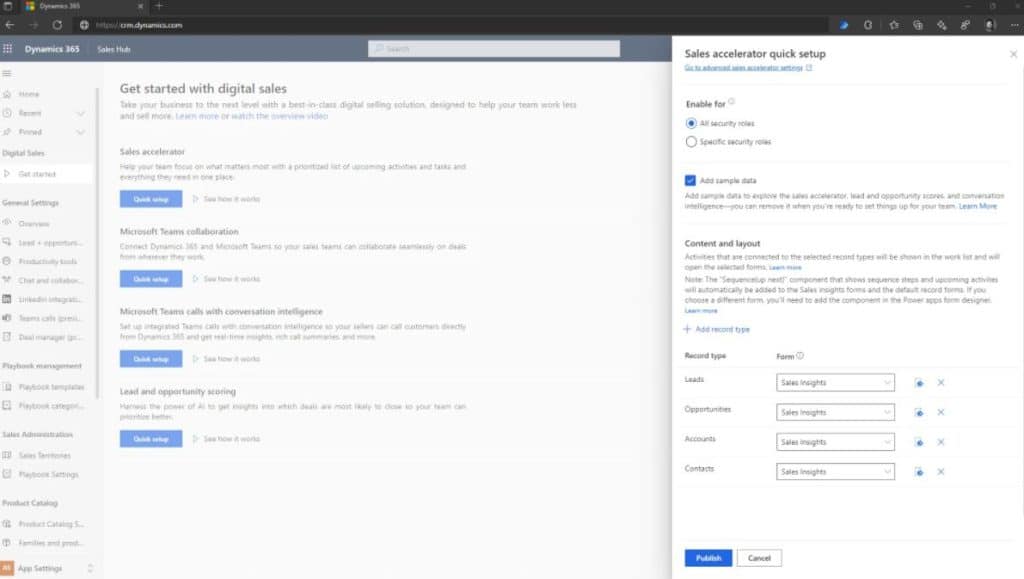Click the form action icon for Leads
The image size is (1024, 579).
[919, 383]
